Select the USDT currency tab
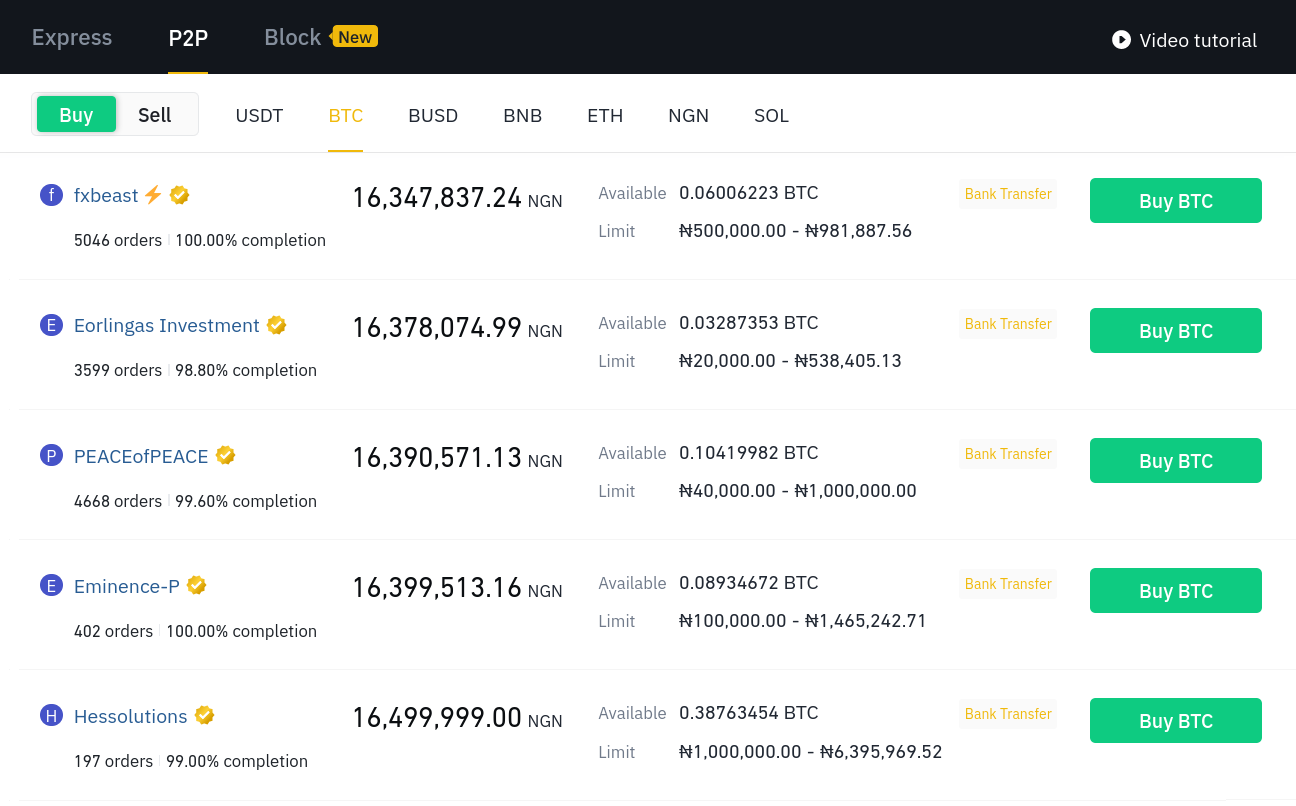Image resolution: width=1296 pixels, height=806 pixels. coord(259,116)
